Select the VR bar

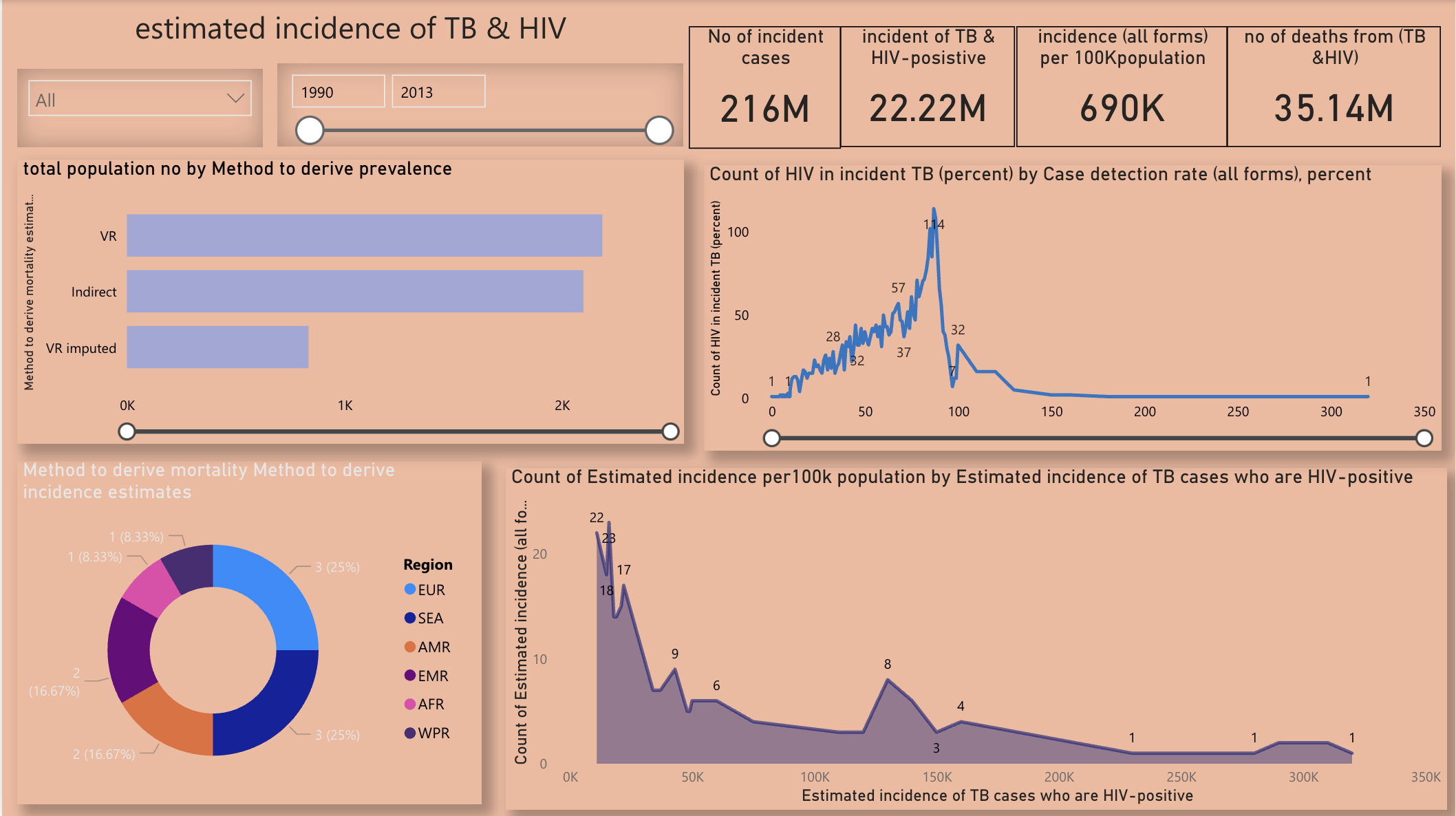[364, 235]
